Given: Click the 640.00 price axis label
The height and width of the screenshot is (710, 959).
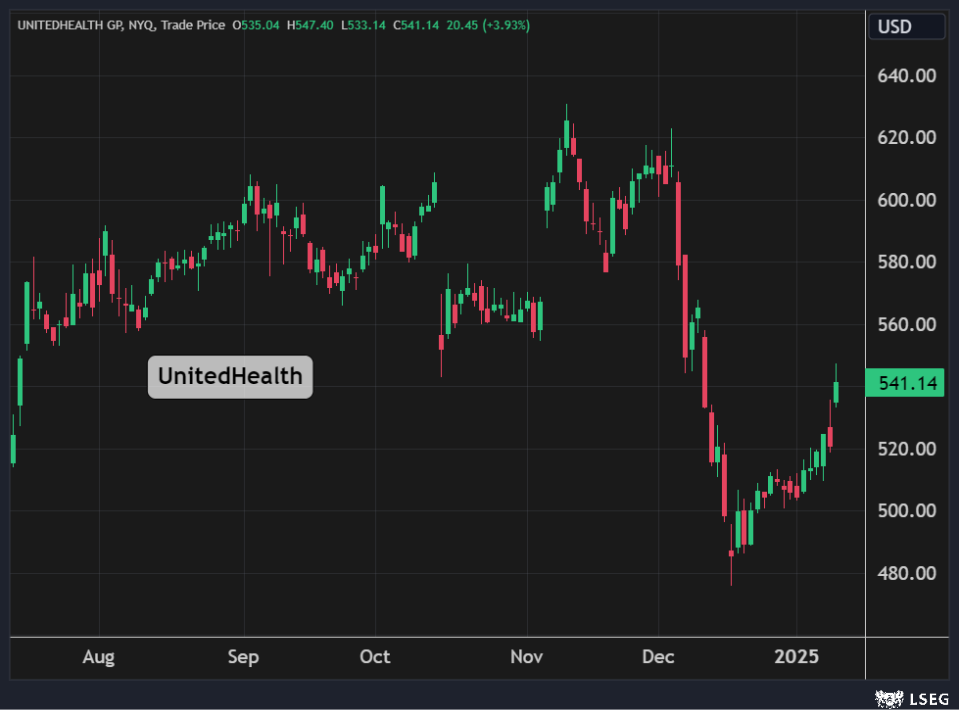Looking at the screenshot, I should (906, 76).
